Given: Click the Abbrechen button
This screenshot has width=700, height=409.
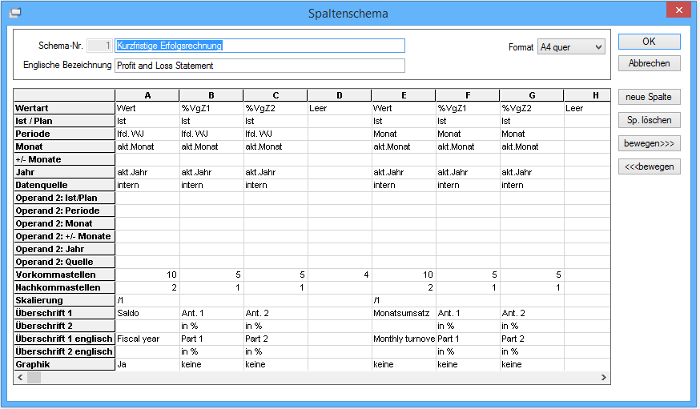Looking at the screenshot, I should tap(649, 63).
